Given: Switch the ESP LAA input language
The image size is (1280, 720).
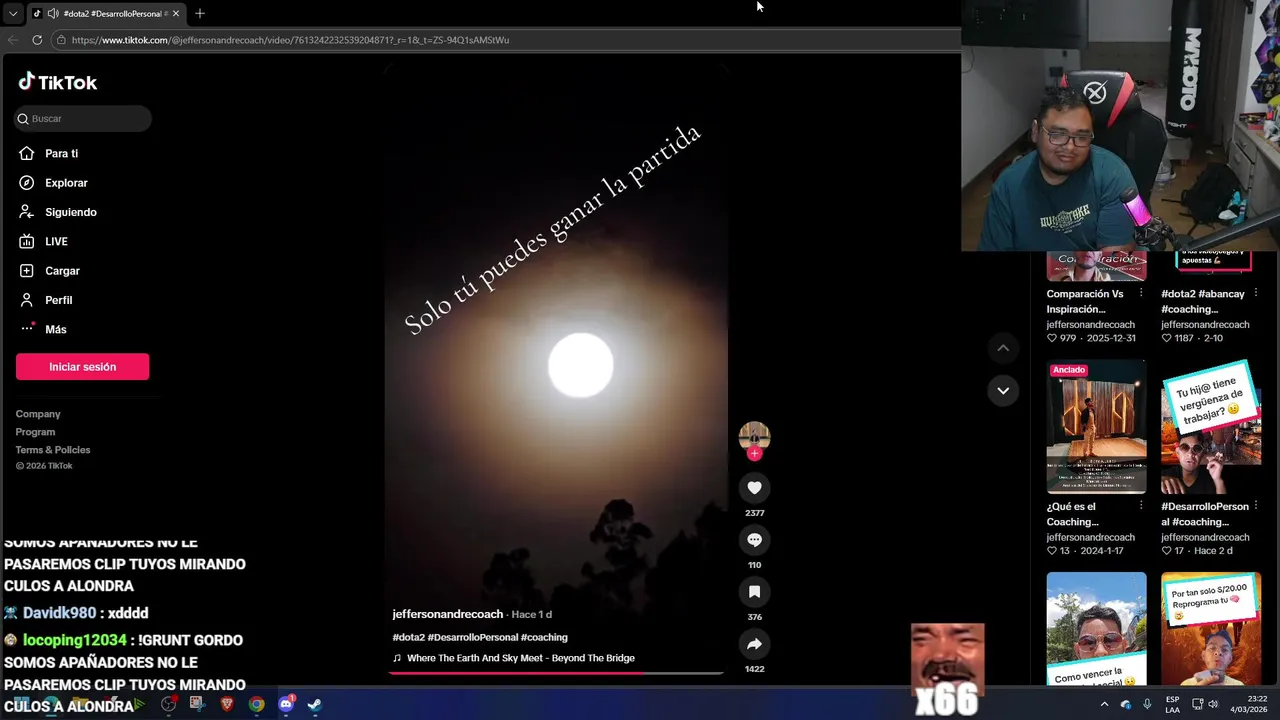Looking at the screenshot, I should click(x=1172, y=704).
